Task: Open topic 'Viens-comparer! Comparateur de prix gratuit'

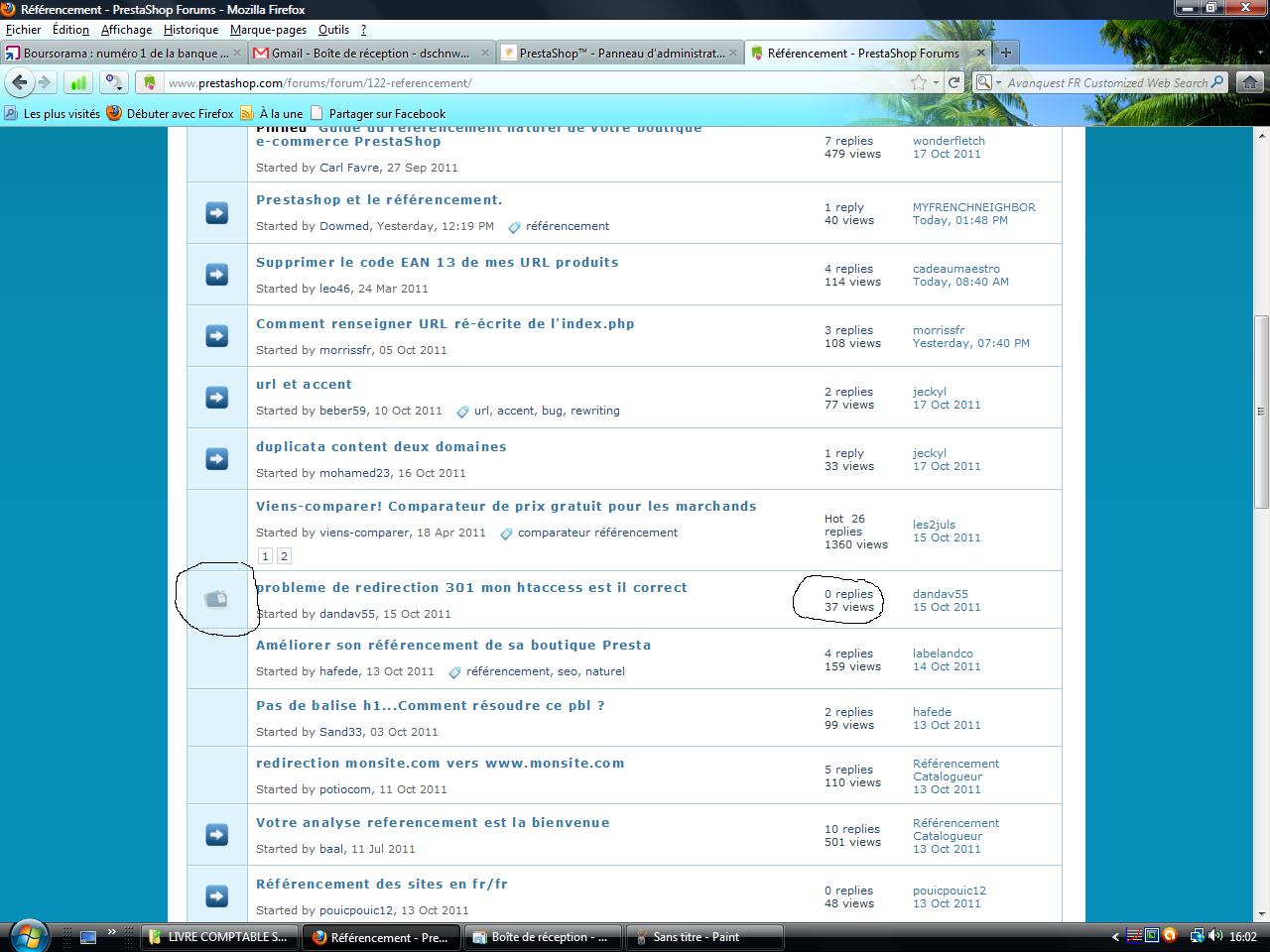Action: [x=506, y=506]
